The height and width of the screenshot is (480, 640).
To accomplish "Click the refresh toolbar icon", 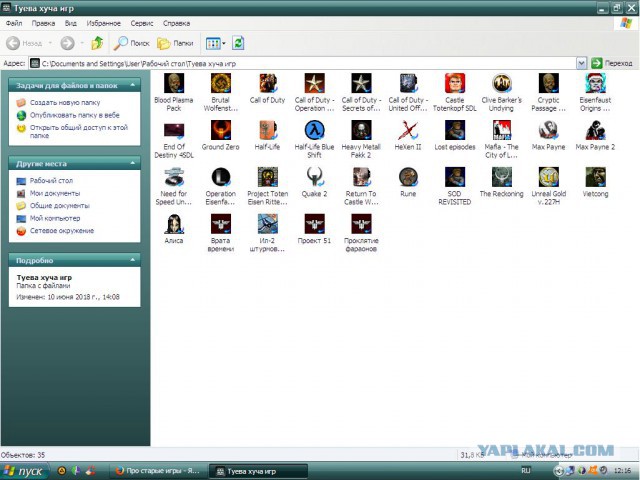I will (x=238, y=43).
